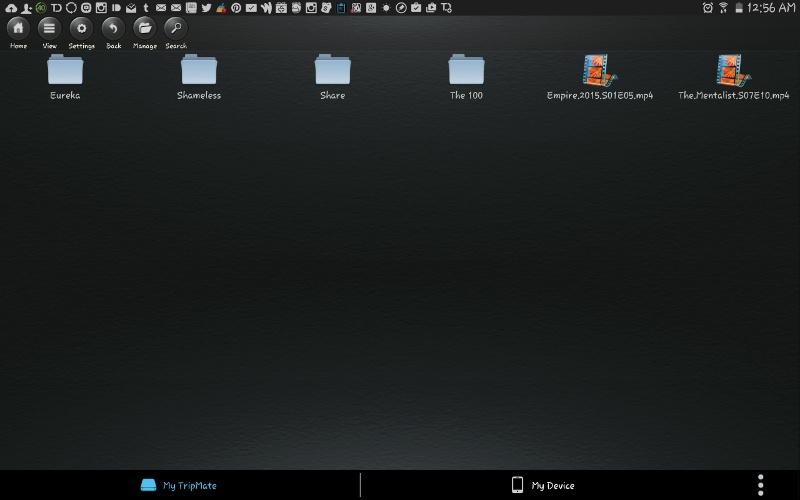
Task: Tap the Twitter notification icon
Action: 206,8
